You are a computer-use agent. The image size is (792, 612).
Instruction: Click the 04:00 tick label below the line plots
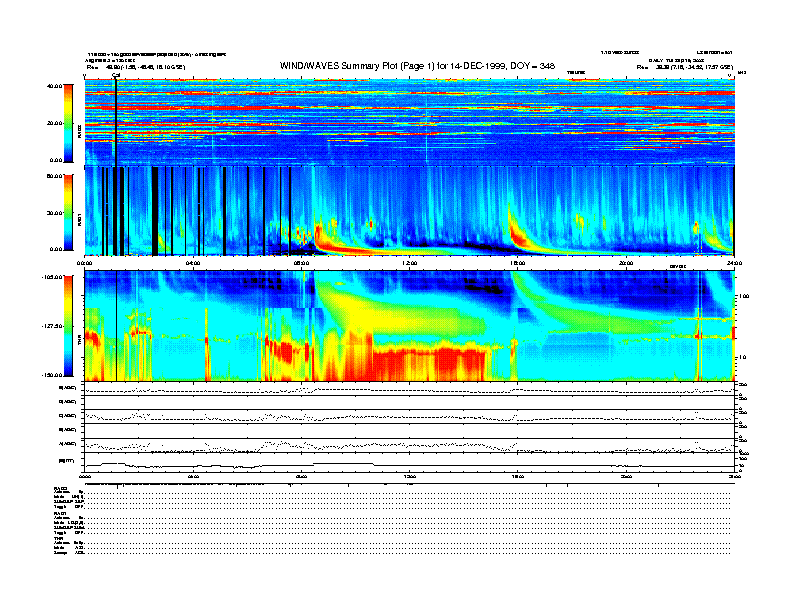pos(193,476)
